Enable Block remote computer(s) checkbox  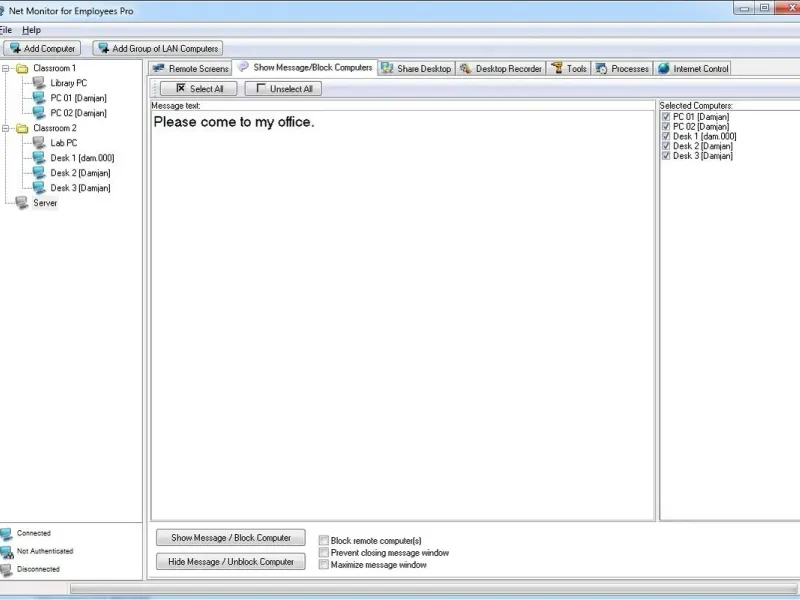[x=323, y=540]
